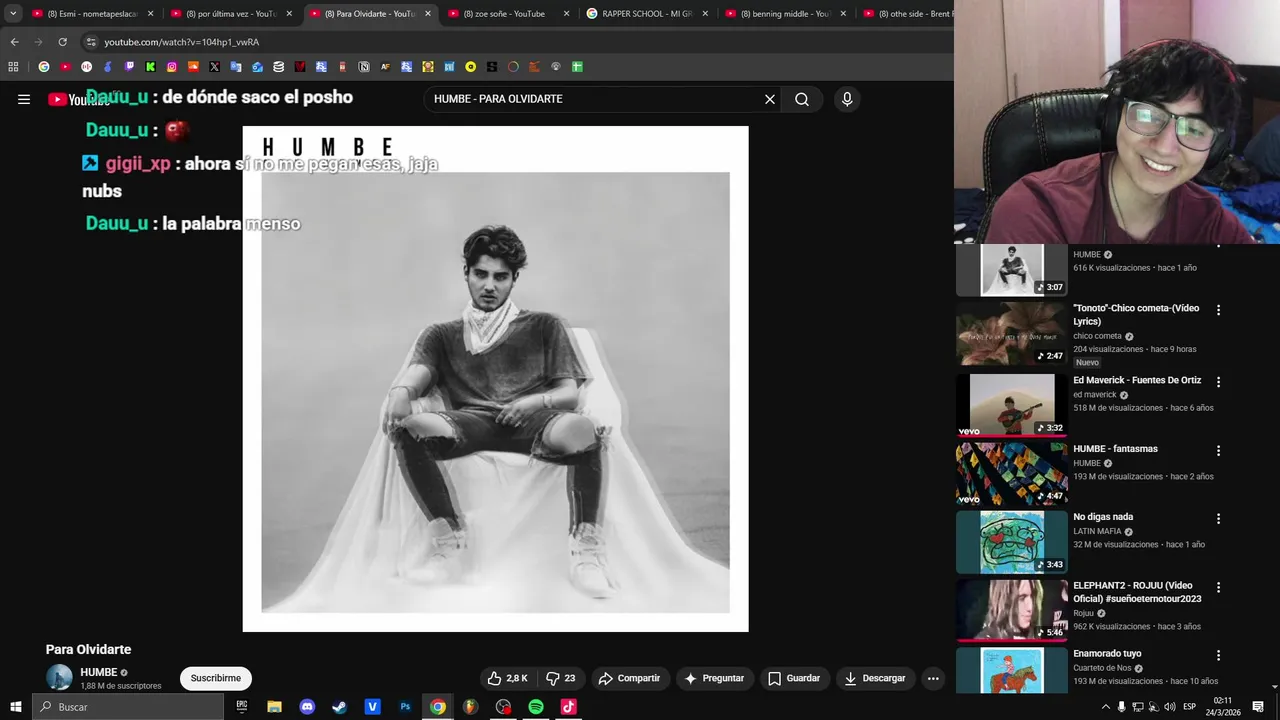Click the magnifier search button
1280x720 pixels.
[802, 99]
